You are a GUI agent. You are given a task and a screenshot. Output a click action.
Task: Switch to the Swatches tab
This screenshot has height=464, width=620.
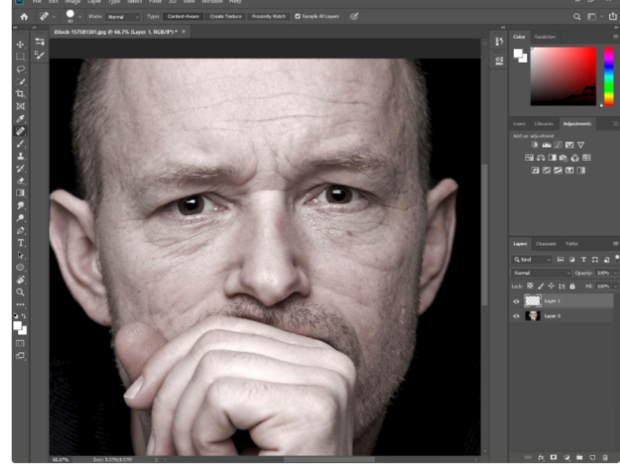tap(545, 37)
